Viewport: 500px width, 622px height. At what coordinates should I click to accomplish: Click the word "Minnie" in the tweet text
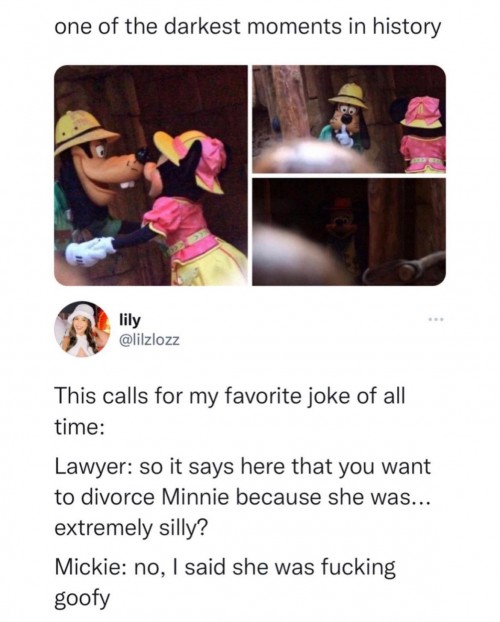pos(195,497)
